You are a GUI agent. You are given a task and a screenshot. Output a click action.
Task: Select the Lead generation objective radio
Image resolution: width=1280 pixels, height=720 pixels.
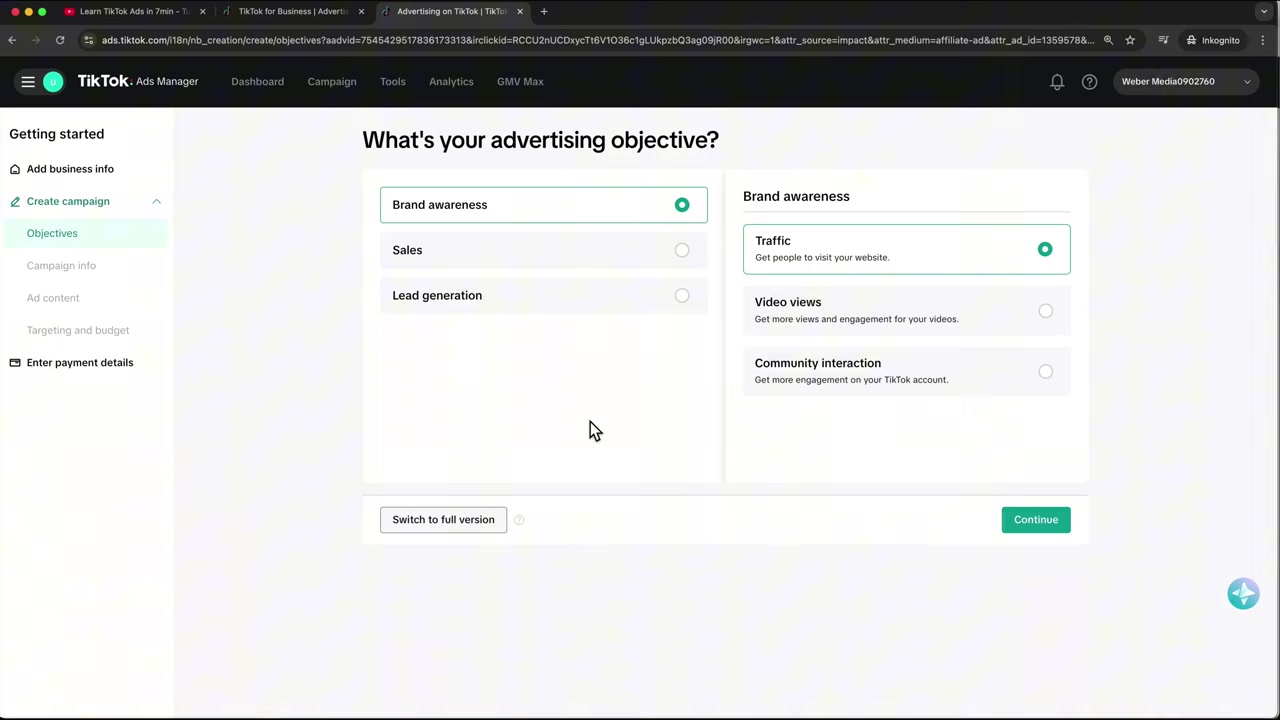(x=682, y=296)
